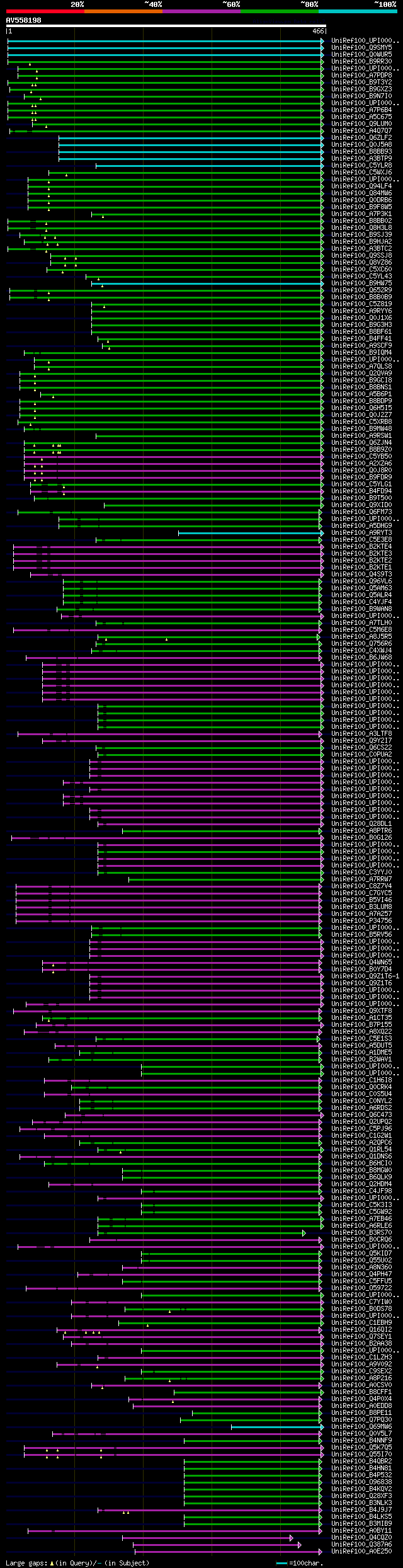Select hit UniRef100_B9T3Y2
Viewport: 403px width, 1568px height.
[361, 82]
